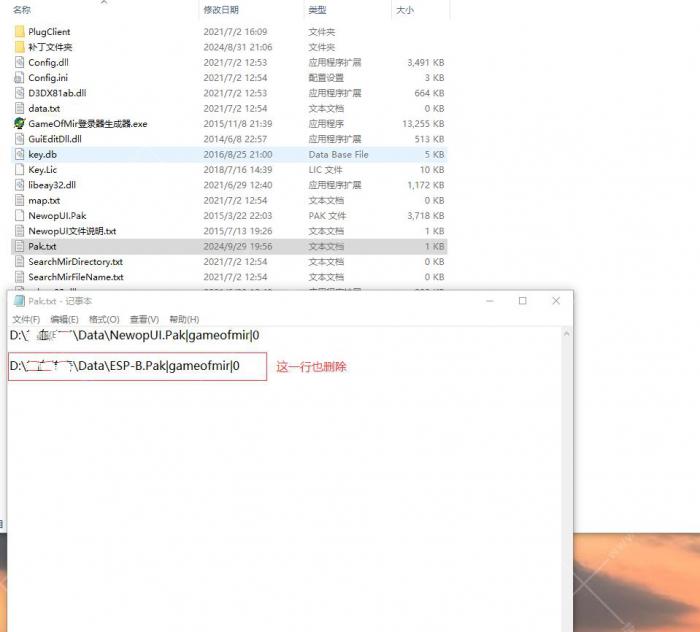Sort files by 名称 column header
The height and width of the screenshot is (632, 700).
pos(22,10)
